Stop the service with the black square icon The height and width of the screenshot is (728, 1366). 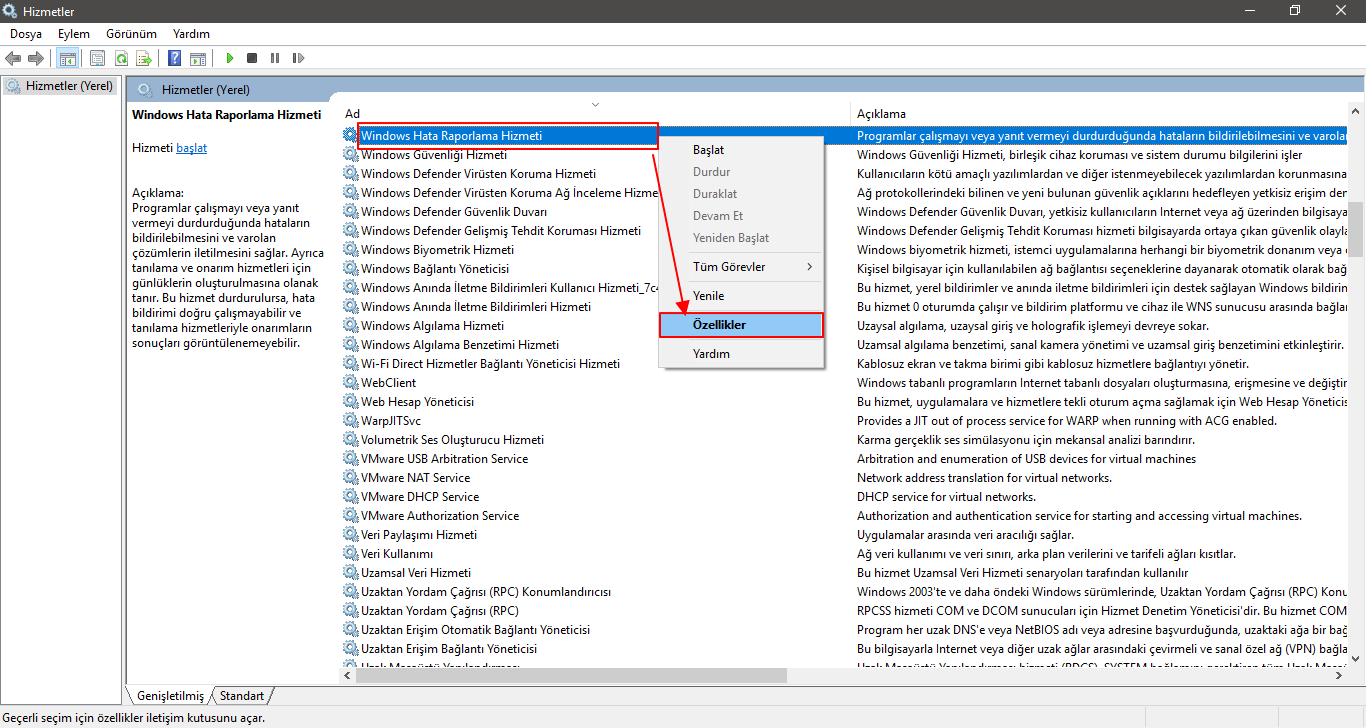(252, 57)
